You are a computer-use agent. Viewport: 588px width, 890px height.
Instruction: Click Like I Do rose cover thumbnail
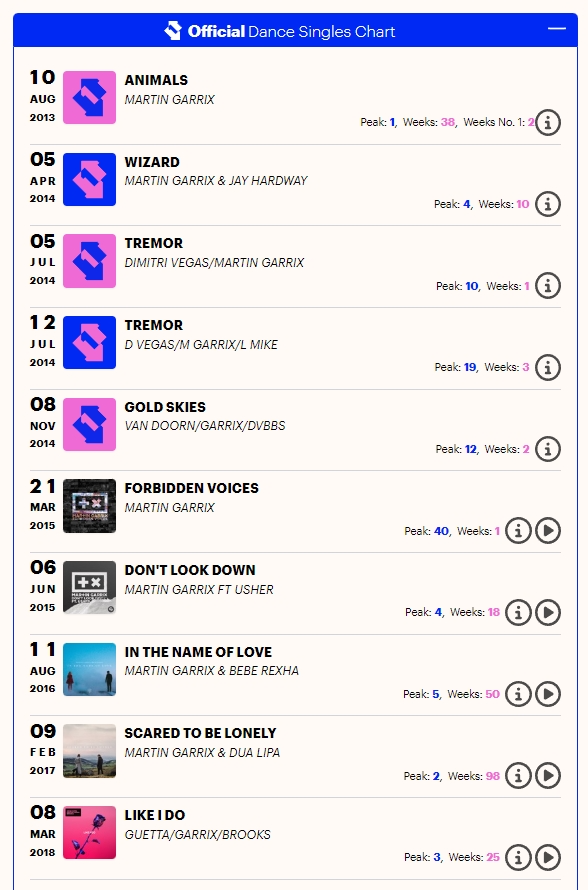(x=89, y=833)
